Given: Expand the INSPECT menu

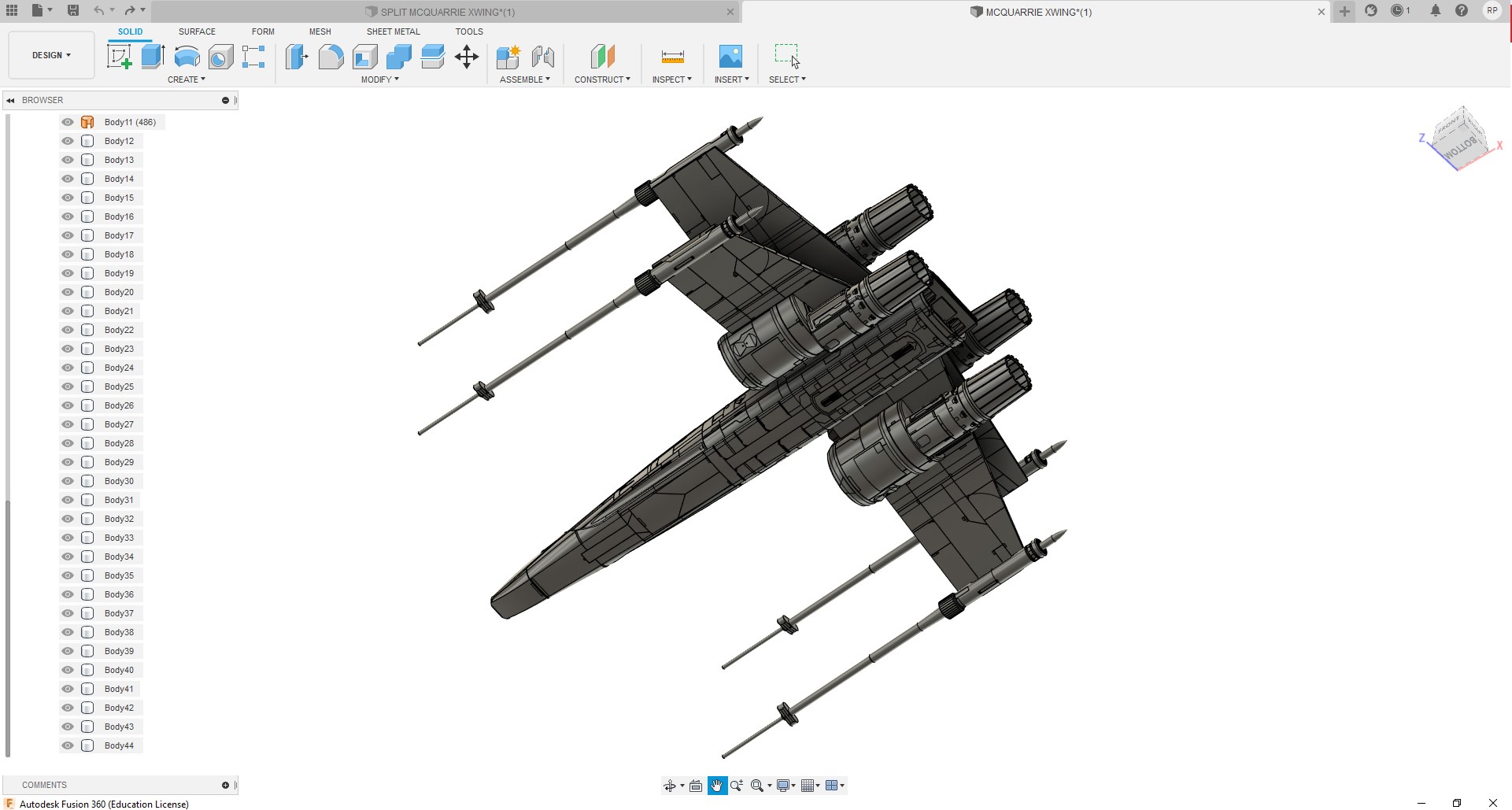Looking at the screenshot, I should [x=672, y=80].
